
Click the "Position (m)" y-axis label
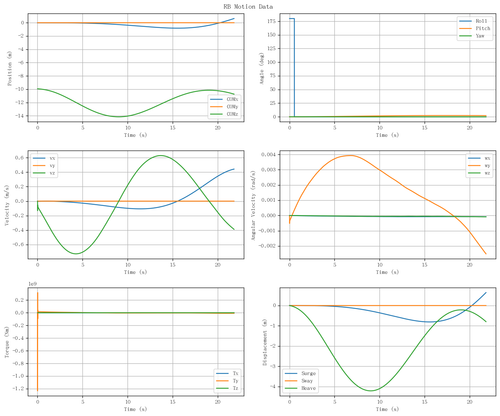pos(10,68)
